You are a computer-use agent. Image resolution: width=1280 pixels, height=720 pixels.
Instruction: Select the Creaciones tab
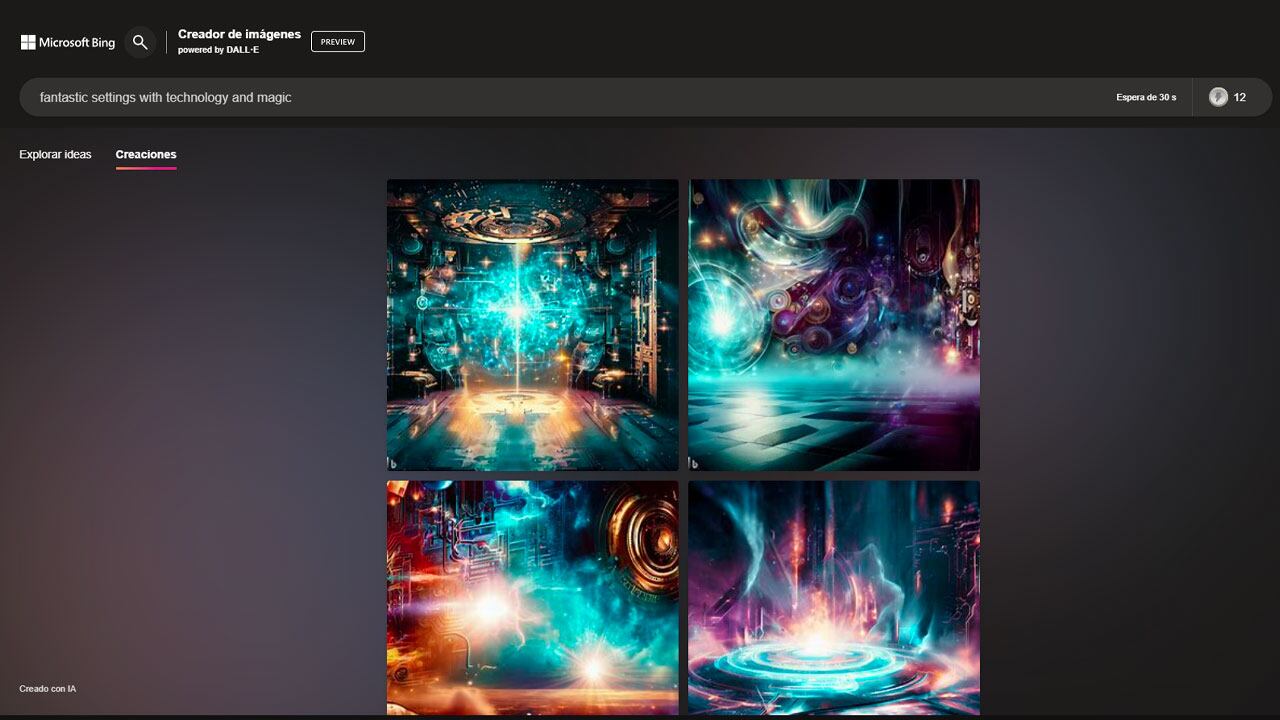tap(146, 154)
